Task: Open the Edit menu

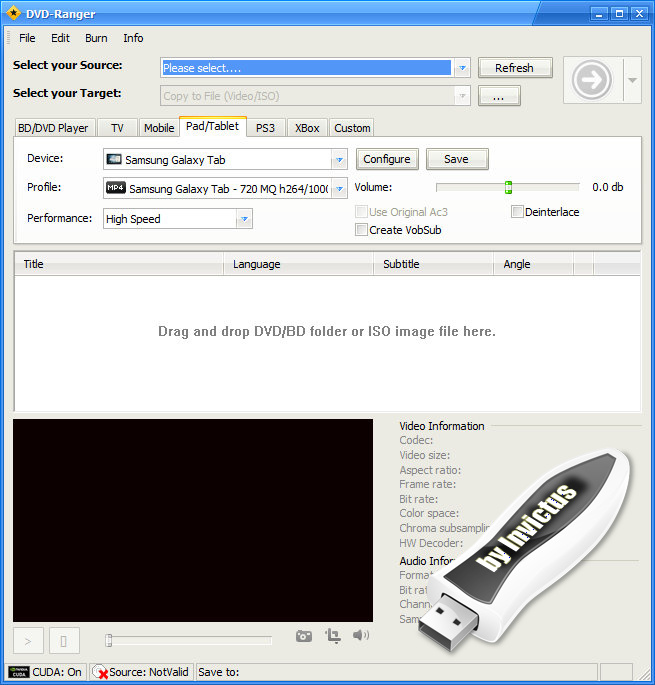Action: coord(60,38)
